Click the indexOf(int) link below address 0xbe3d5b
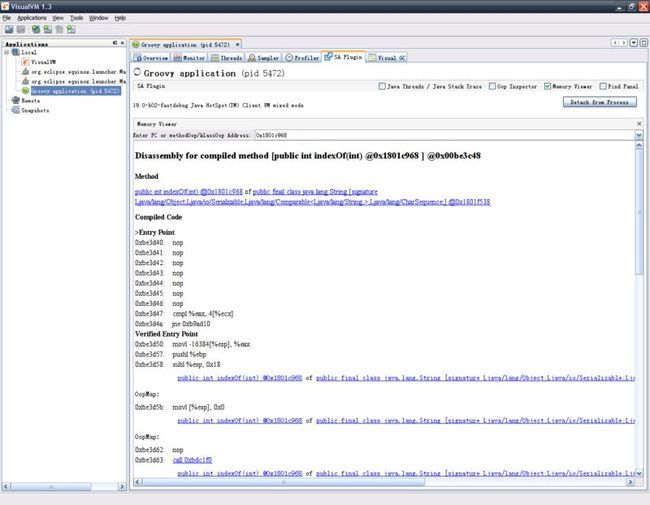 coord(240,420)
